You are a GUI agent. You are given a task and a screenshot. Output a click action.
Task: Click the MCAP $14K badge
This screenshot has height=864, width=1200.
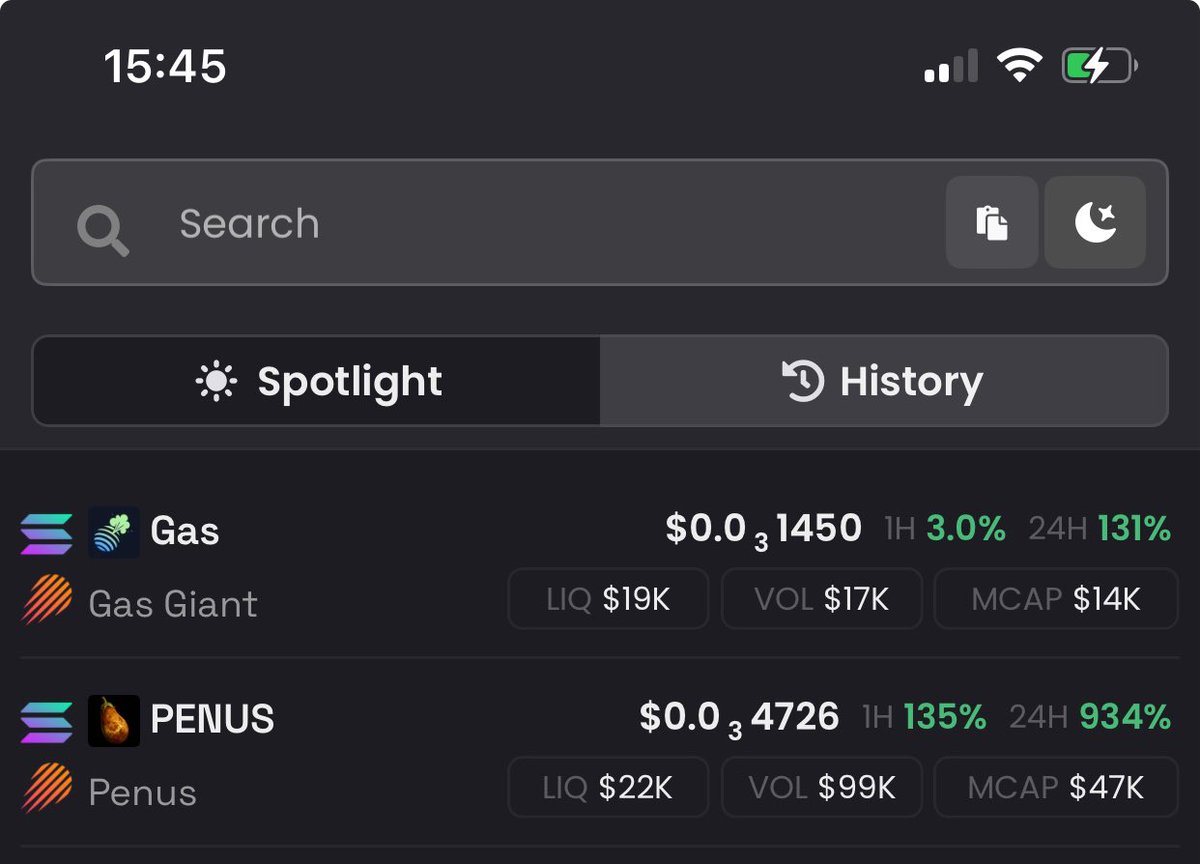pyautogui.click(x=1055, y=599)
